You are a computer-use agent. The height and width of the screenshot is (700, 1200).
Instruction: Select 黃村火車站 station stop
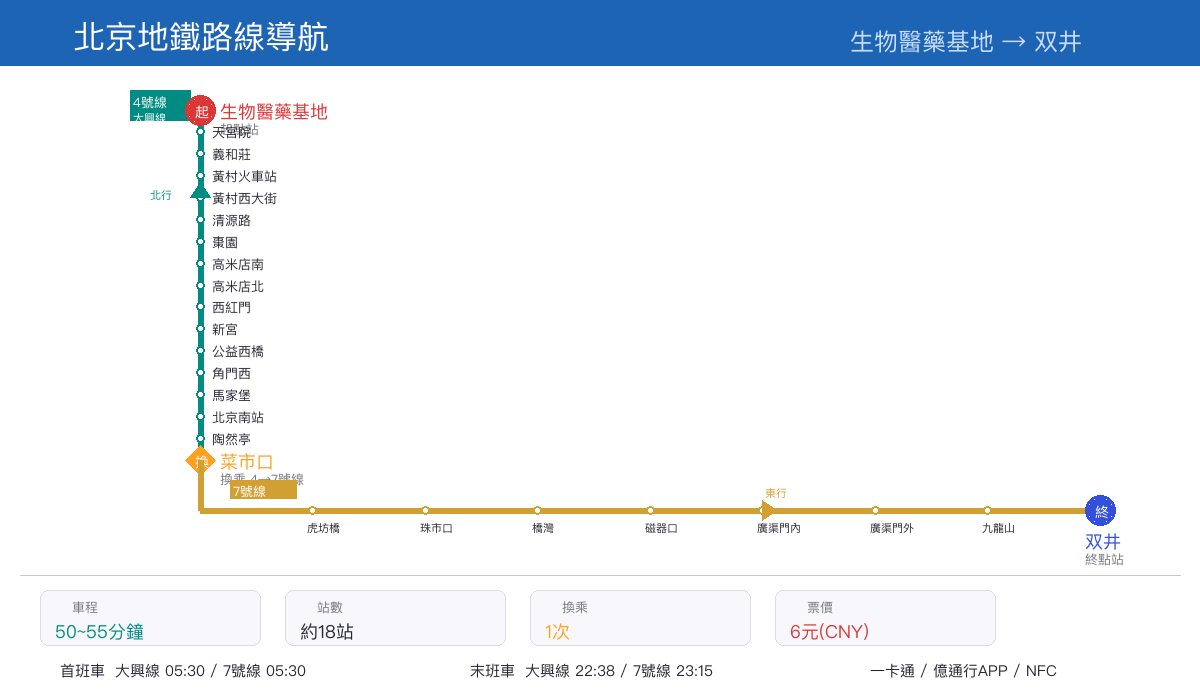(x=201, y=176)
